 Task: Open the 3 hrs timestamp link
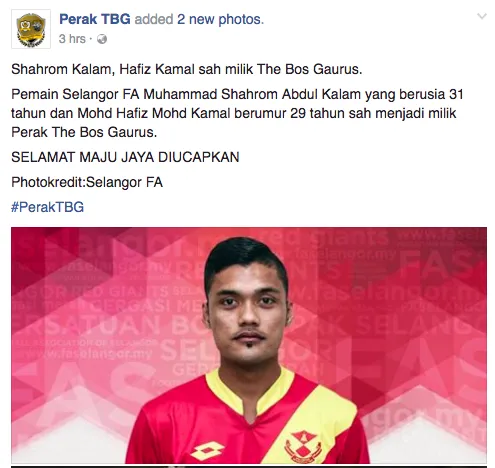pyautogui.click(x=72, y=39)
